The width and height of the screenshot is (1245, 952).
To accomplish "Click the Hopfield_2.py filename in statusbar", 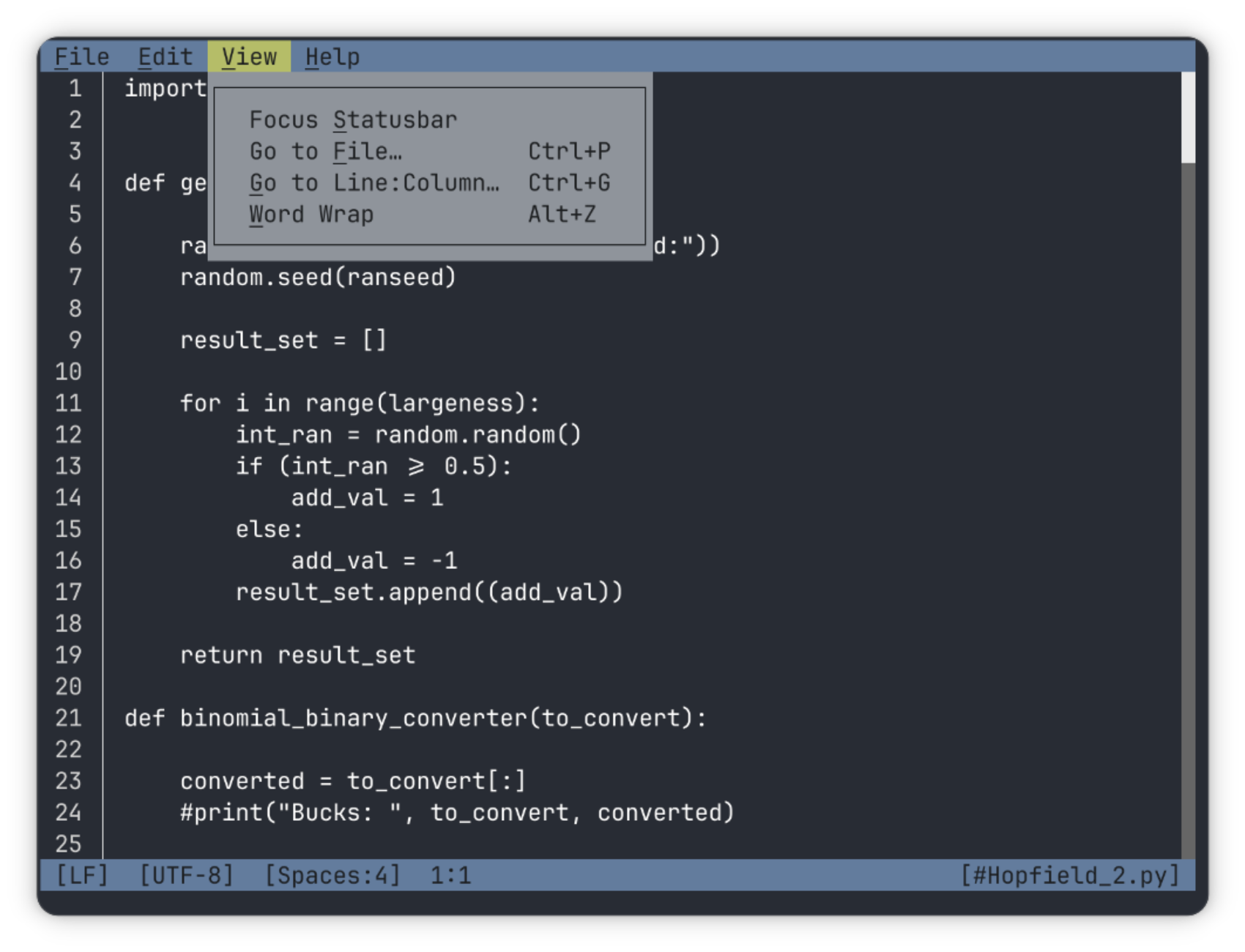I will (1071, 875).
